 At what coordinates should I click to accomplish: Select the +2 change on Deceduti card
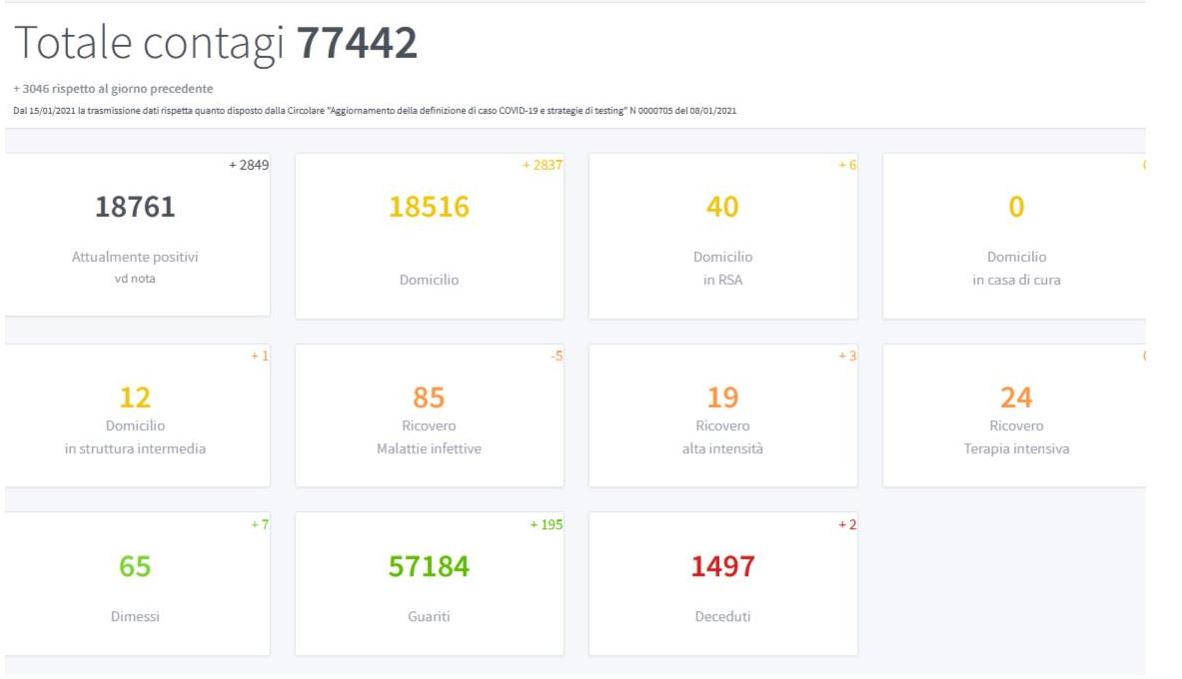[x=847, y=525]
